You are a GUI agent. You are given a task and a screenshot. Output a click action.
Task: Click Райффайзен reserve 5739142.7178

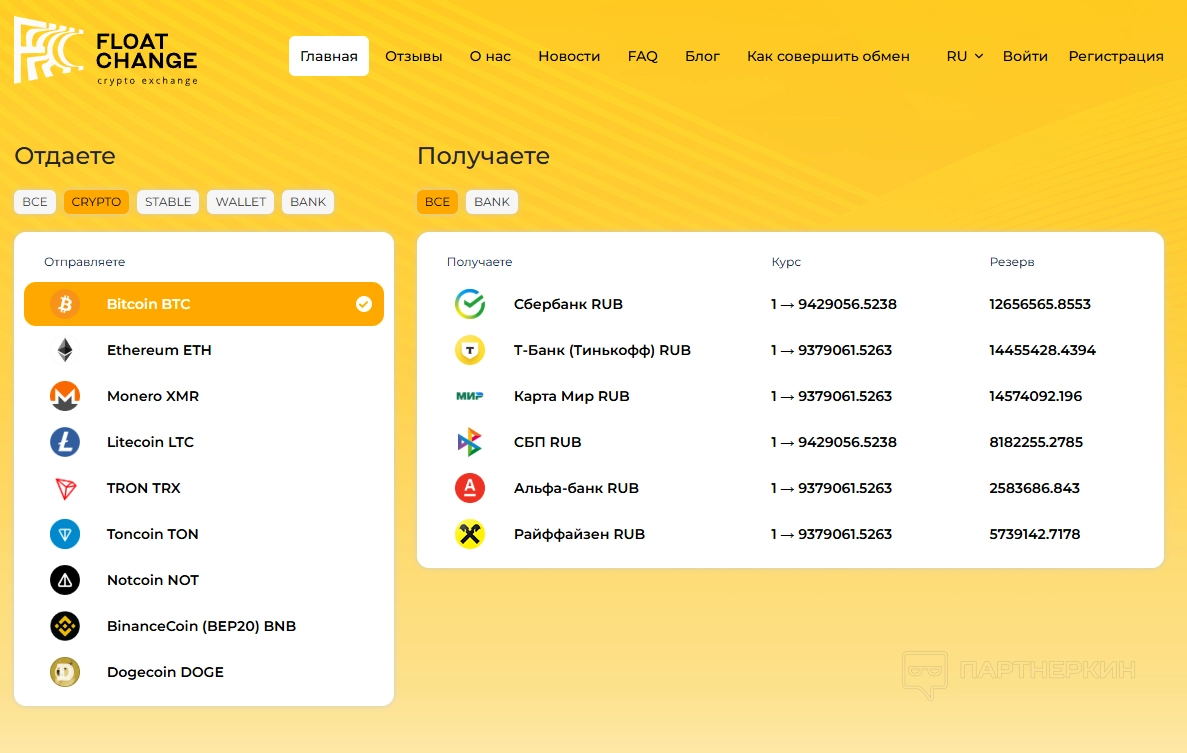click(x=1034, y=534)
